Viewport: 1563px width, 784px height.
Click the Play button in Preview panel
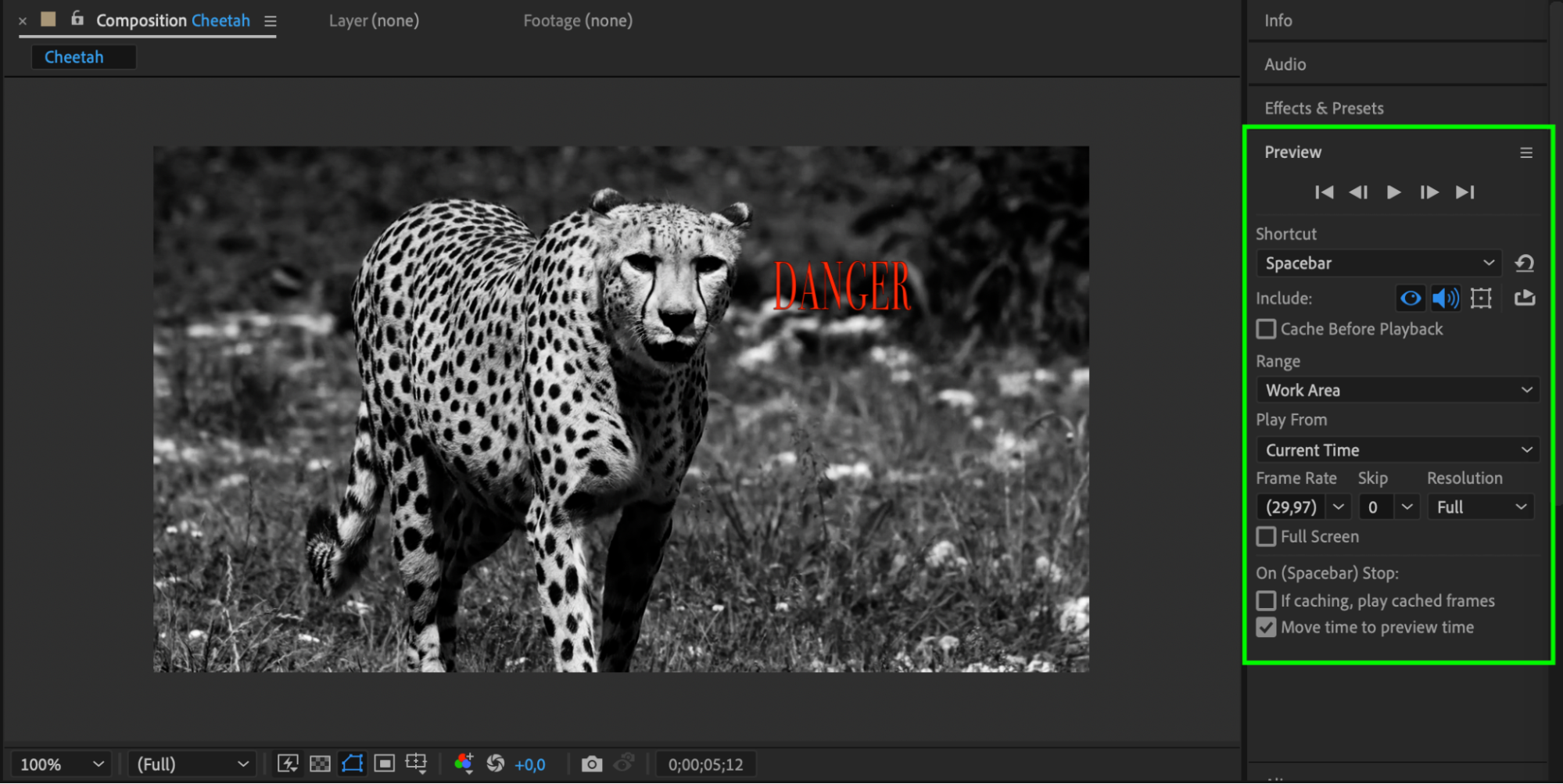click(1393, 192)
